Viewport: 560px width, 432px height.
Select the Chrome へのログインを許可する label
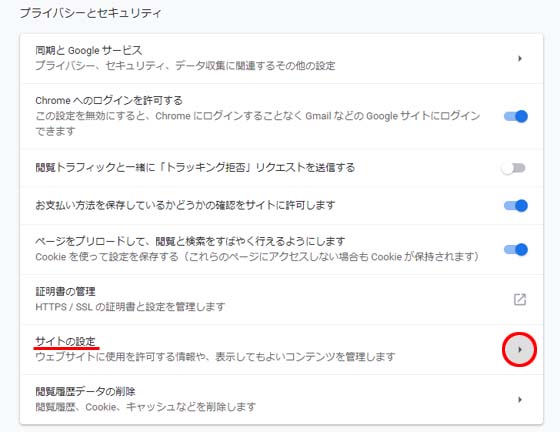[109, 100]
